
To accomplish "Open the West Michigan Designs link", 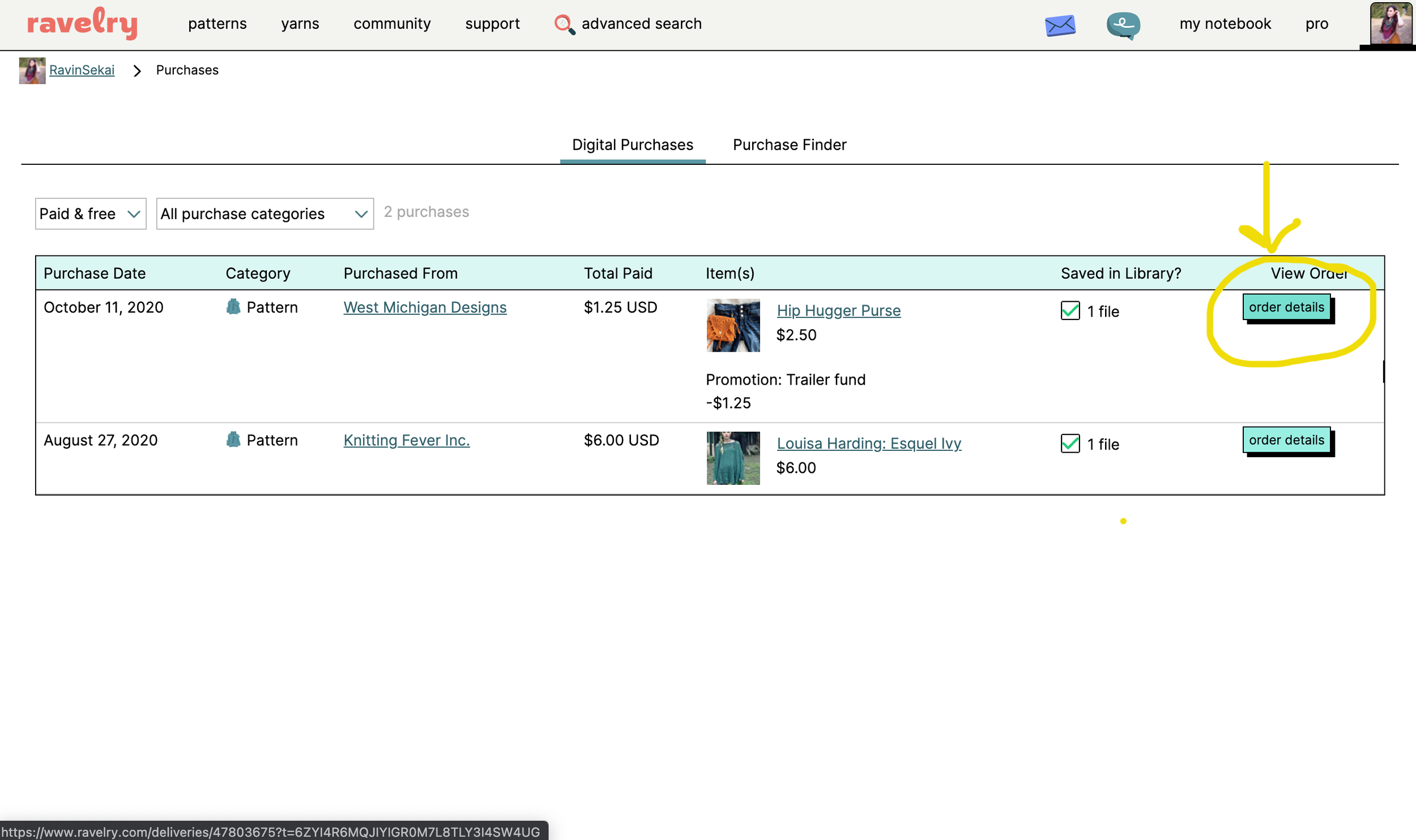I will (x=425, y=308).
